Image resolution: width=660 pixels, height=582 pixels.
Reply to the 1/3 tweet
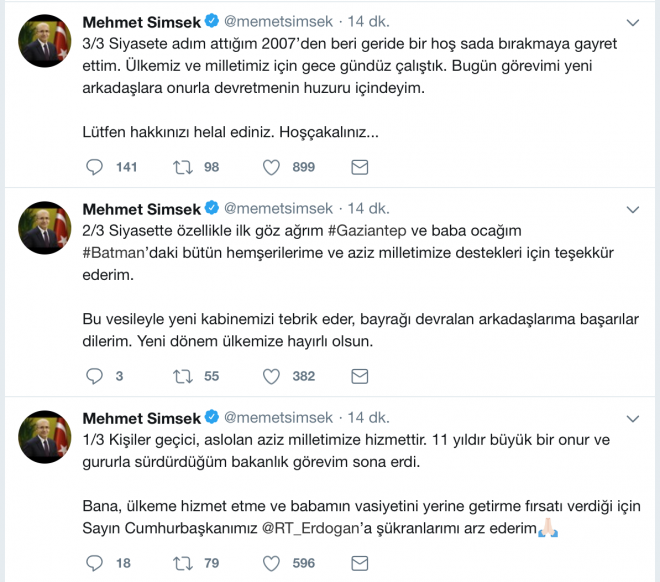(x=94, y=563)
